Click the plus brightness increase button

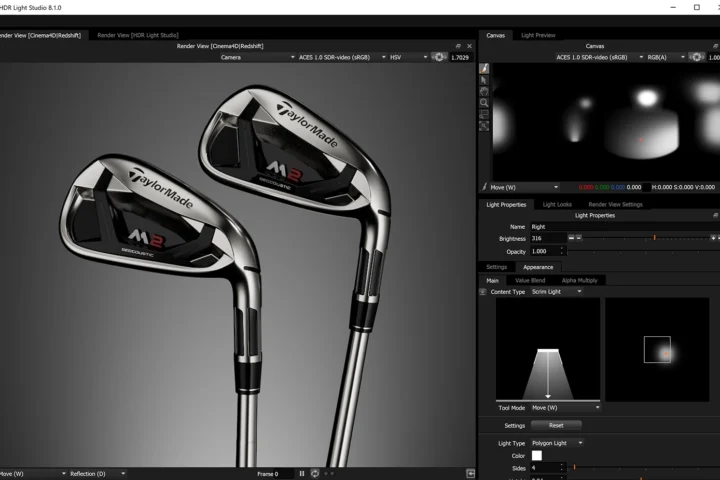(x=713, y=238)
